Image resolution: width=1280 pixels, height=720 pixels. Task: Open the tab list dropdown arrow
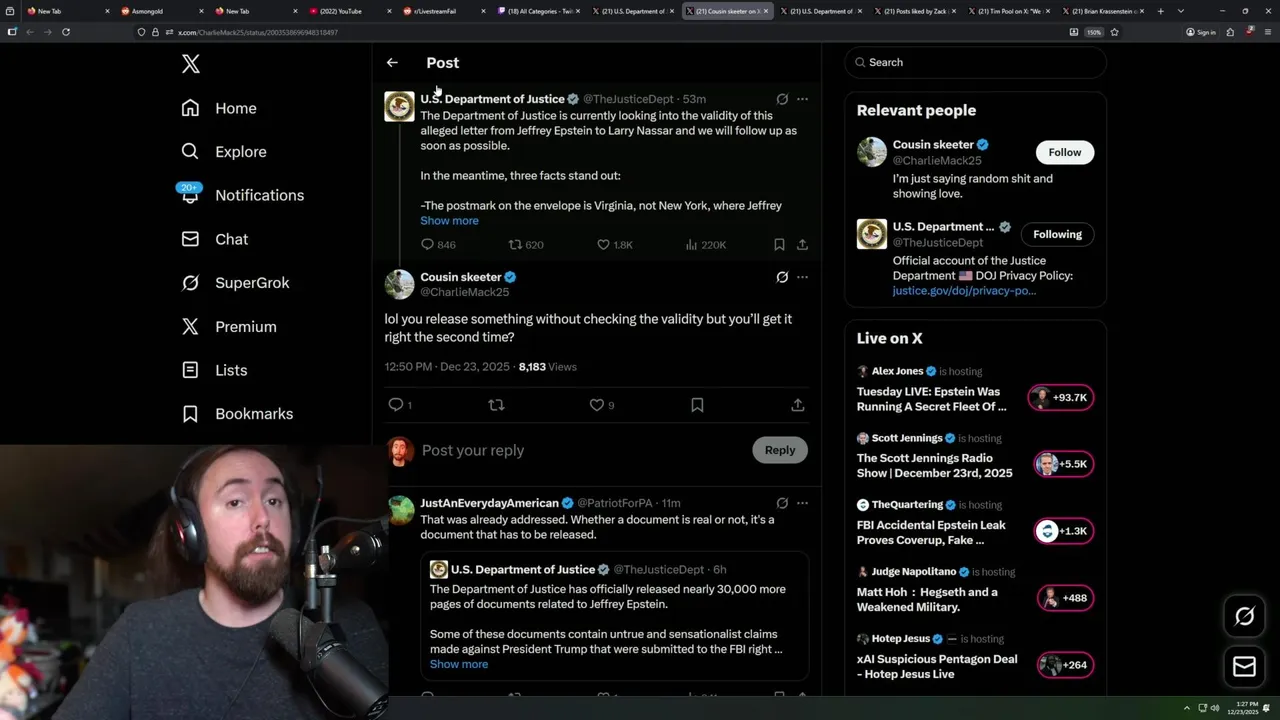1180,11
